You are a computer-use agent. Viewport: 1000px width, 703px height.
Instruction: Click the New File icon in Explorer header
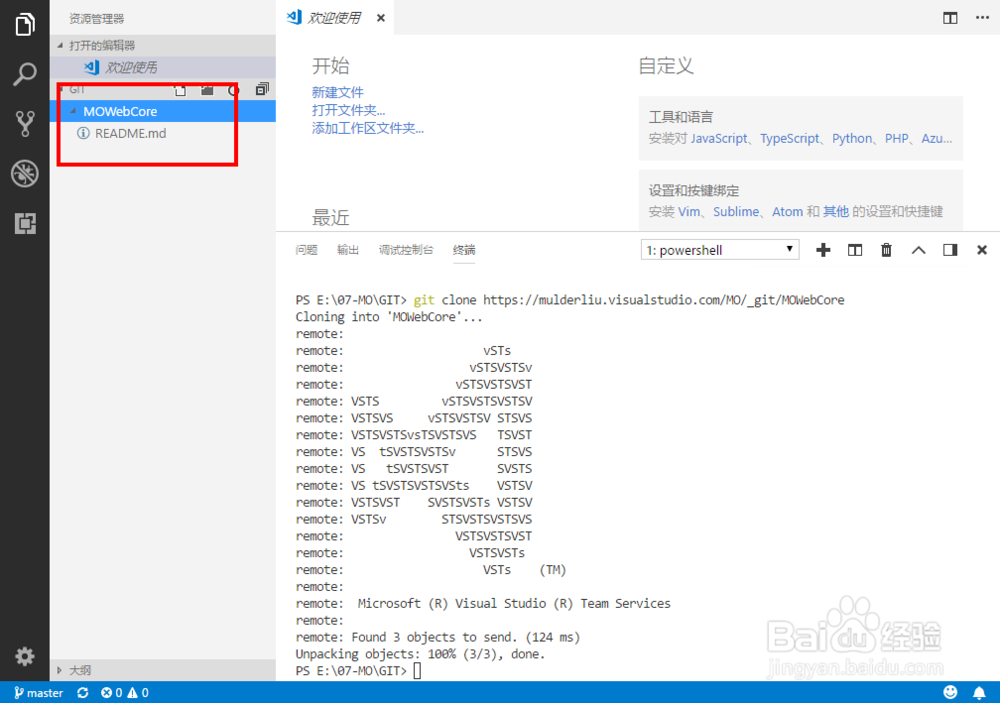tap(180, 89)
